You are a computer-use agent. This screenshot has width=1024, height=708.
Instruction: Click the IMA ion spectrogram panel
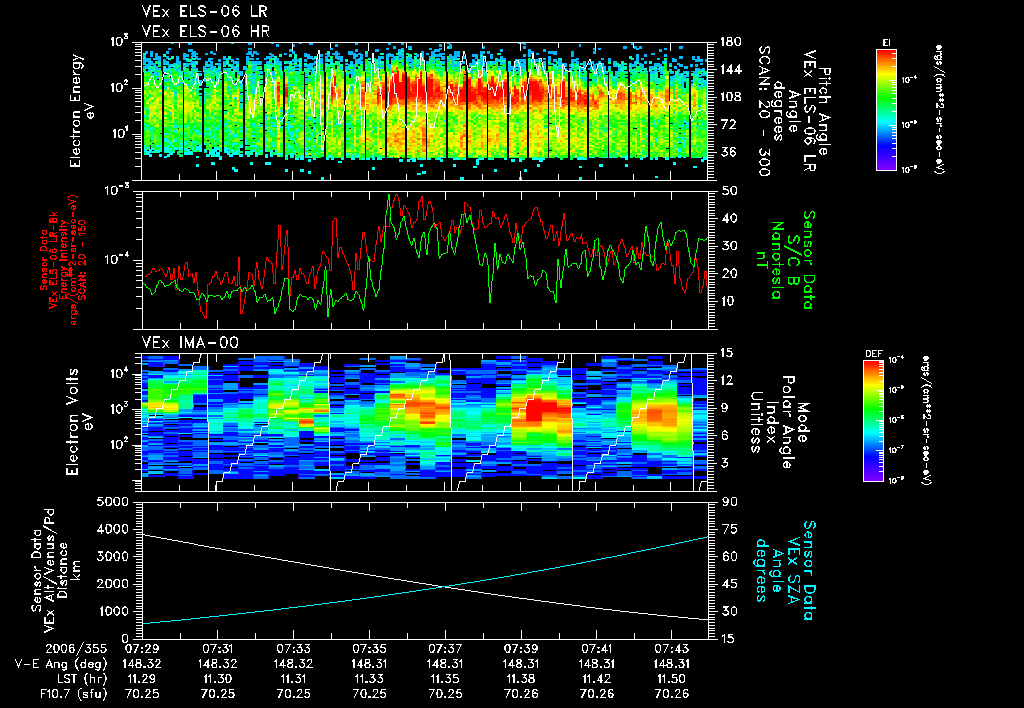(425, 422)
